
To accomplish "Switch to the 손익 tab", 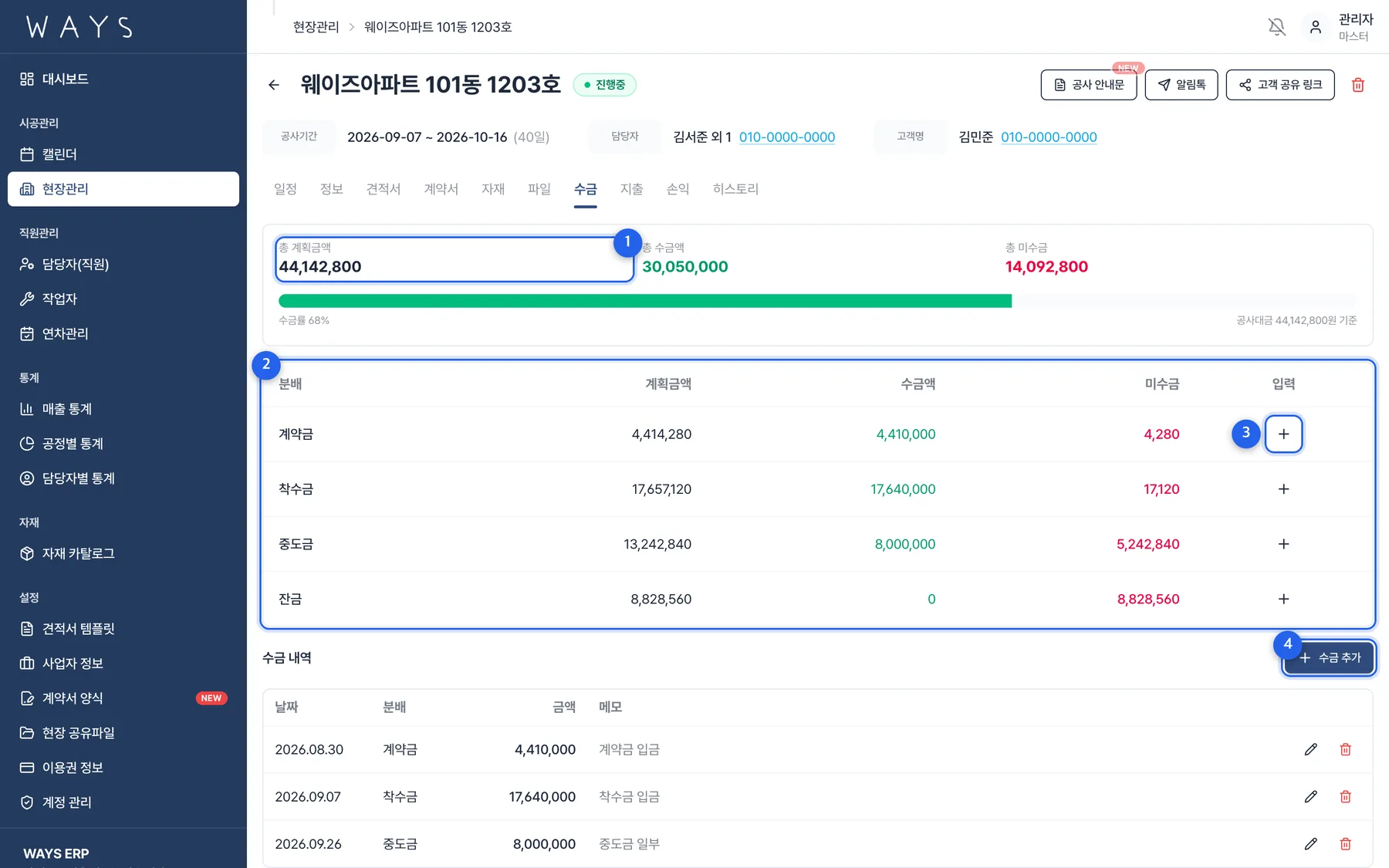I will pos(678,189).
